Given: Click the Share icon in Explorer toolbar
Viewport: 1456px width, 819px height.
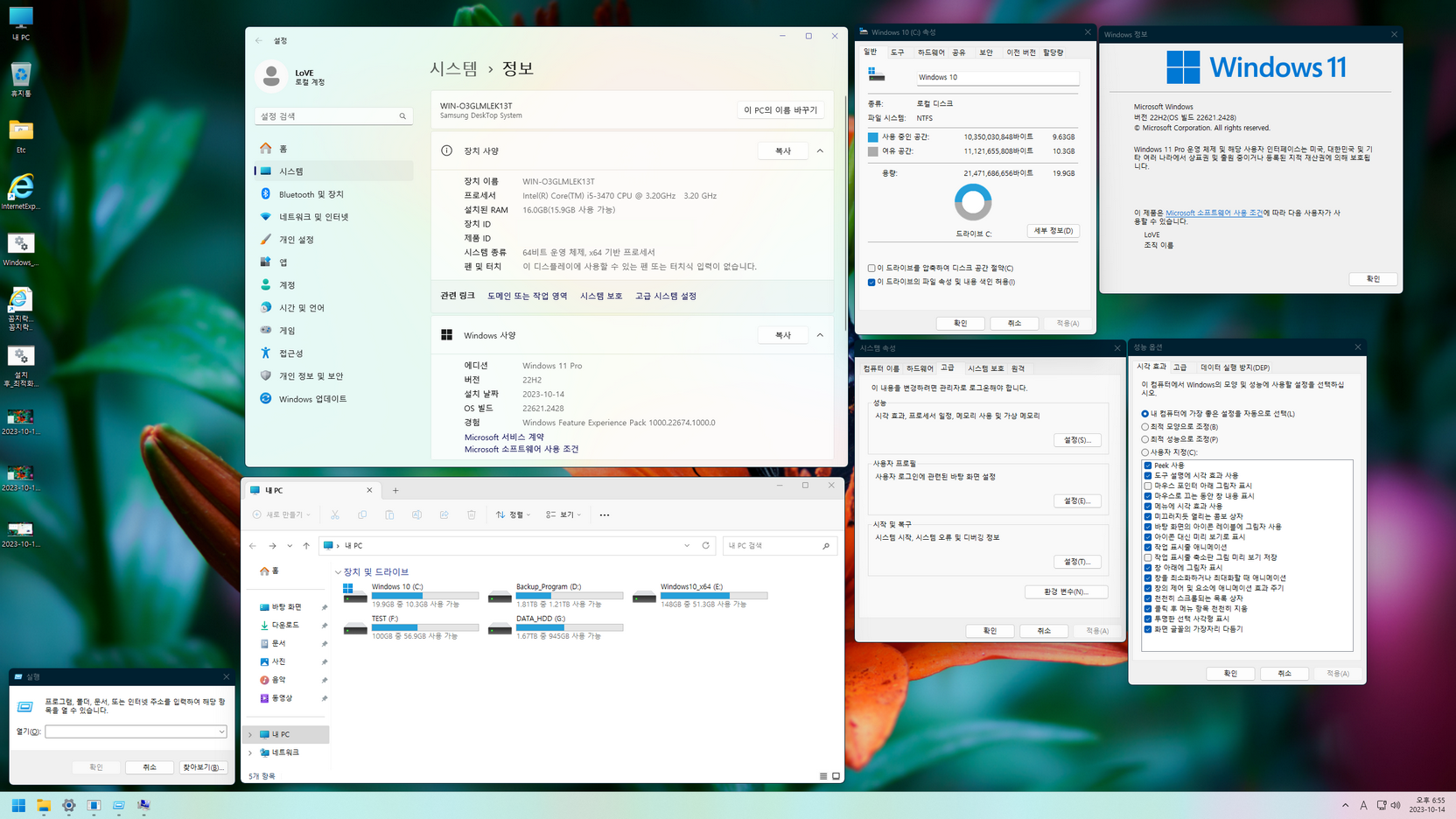Looking at the screenshot, I should (x=444, y=514).
